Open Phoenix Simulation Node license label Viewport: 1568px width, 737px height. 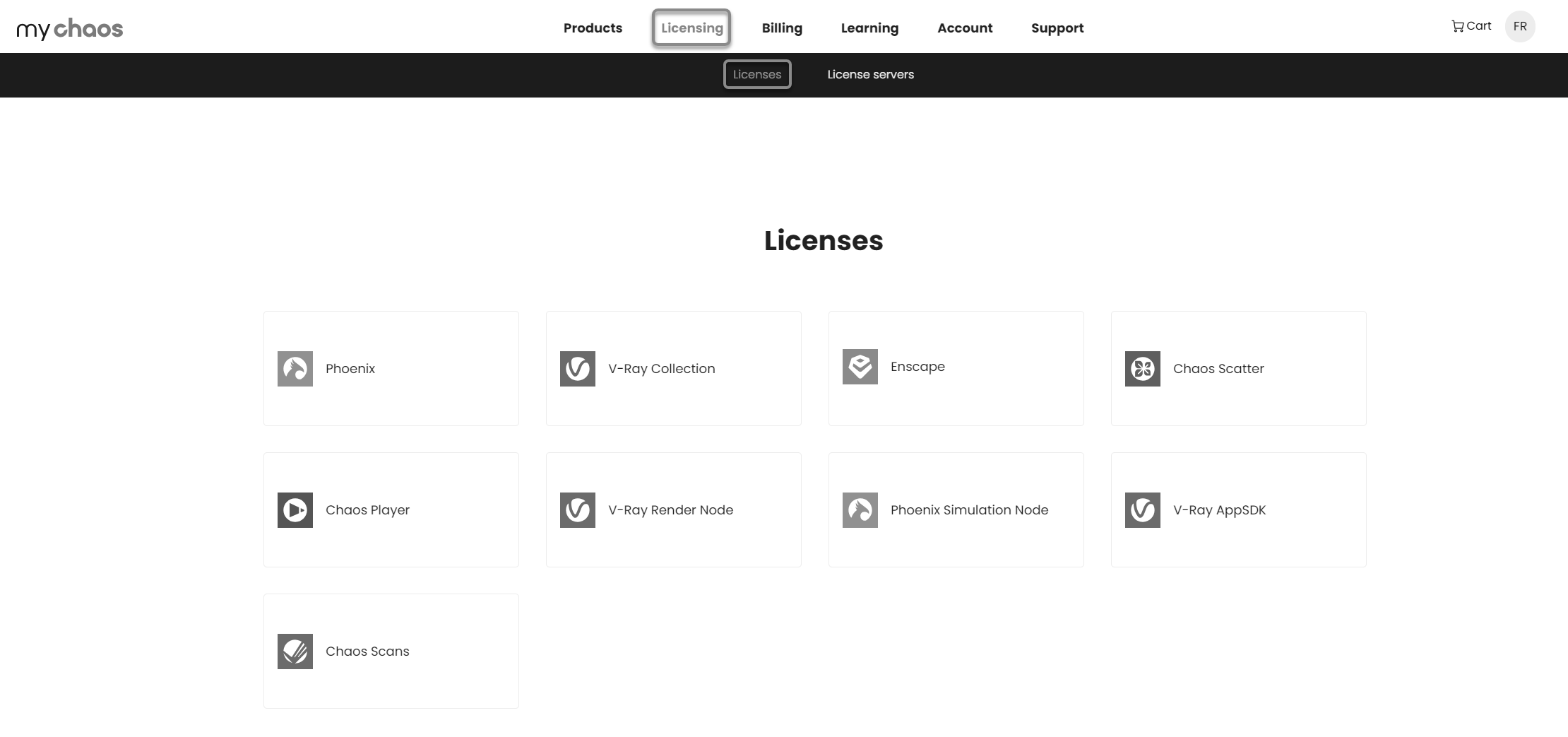[x=969, y=510]
